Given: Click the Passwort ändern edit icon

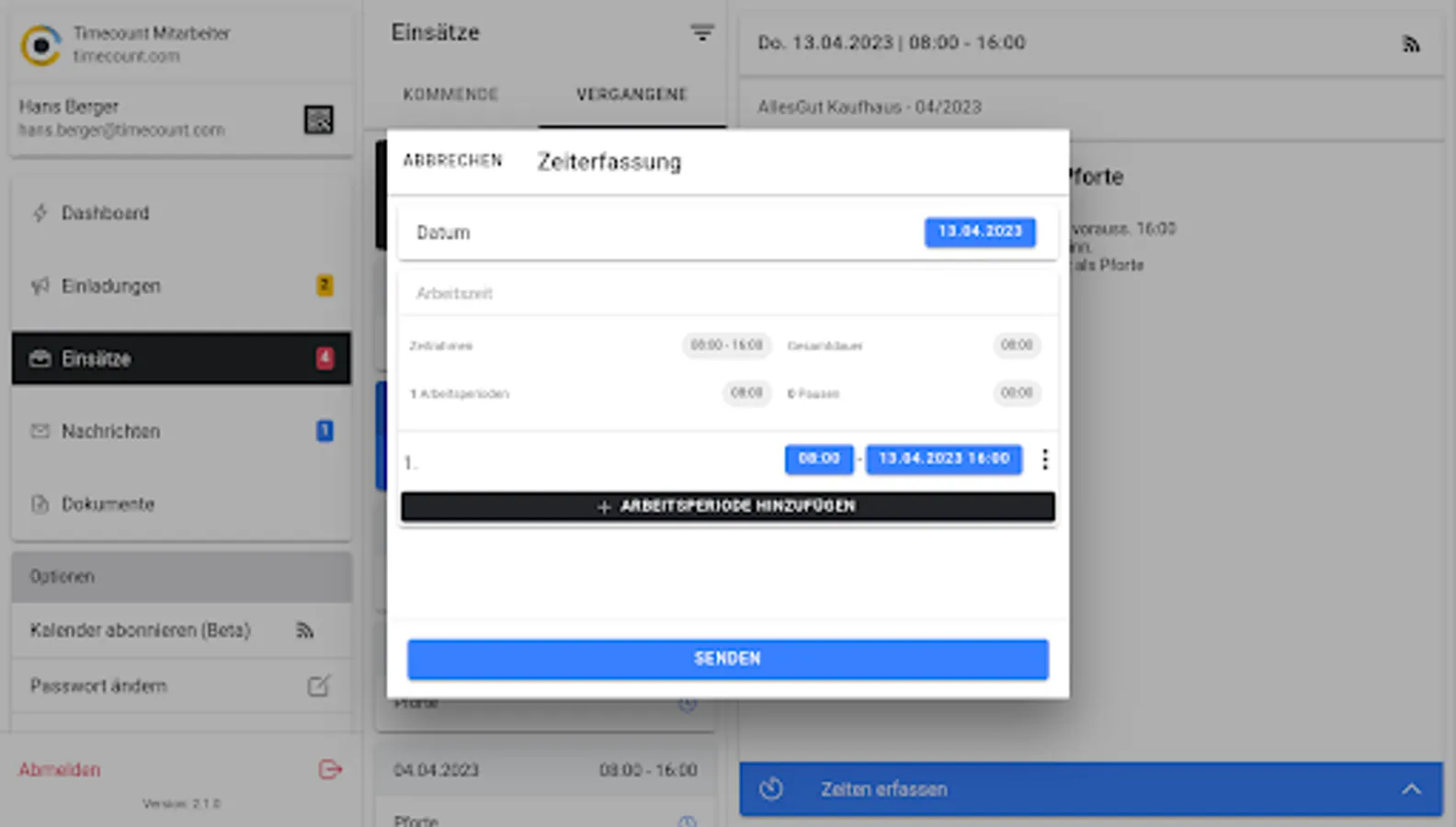Looking at the screenshot, I should (x=319, y=685).
